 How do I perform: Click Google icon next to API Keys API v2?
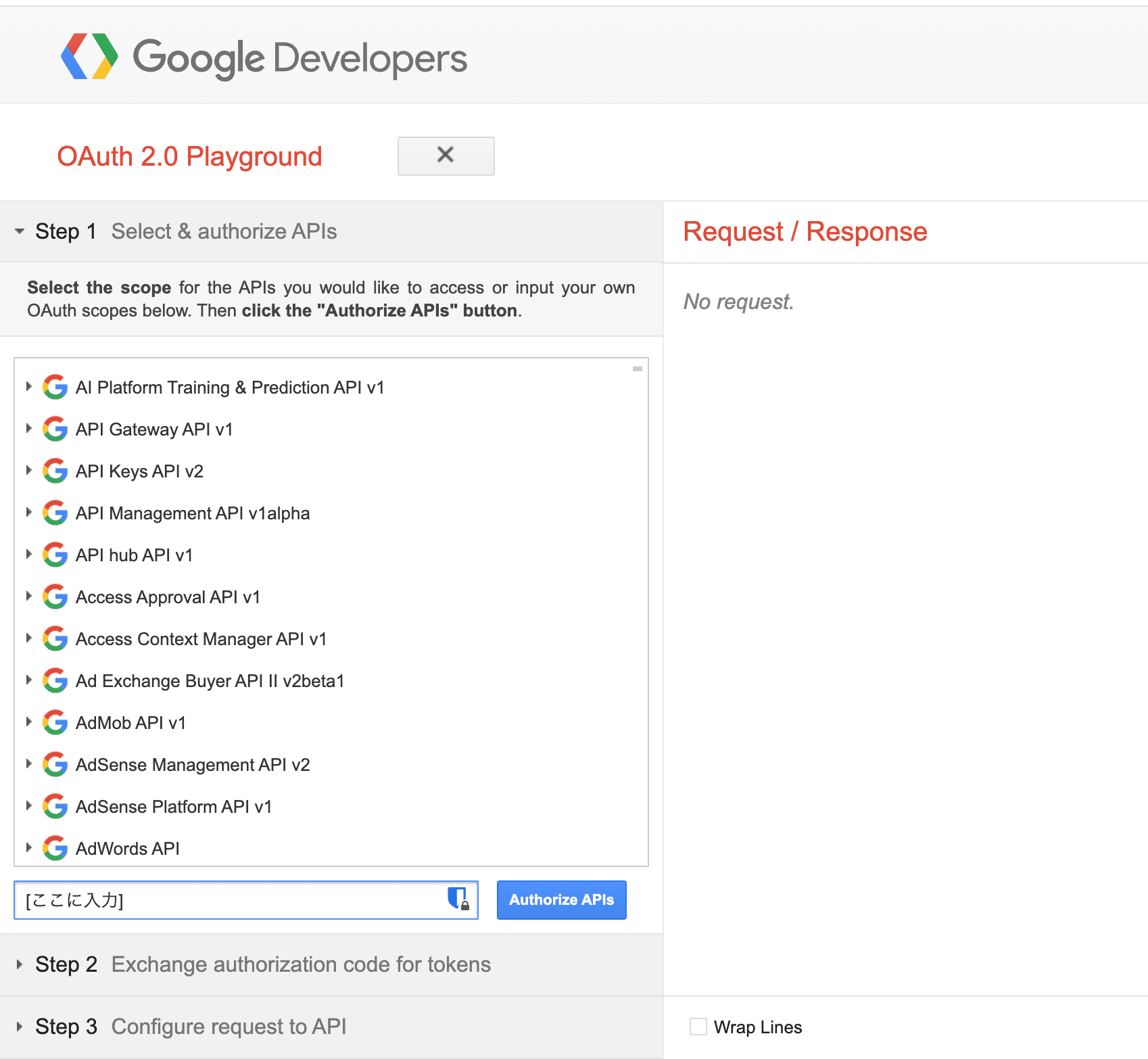point(55,471)
